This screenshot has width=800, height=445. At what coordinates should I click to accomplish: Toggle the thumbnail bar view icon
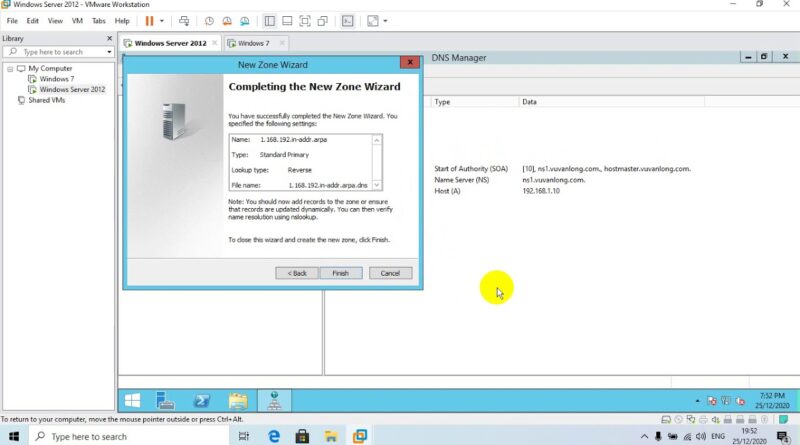point(287,21)
